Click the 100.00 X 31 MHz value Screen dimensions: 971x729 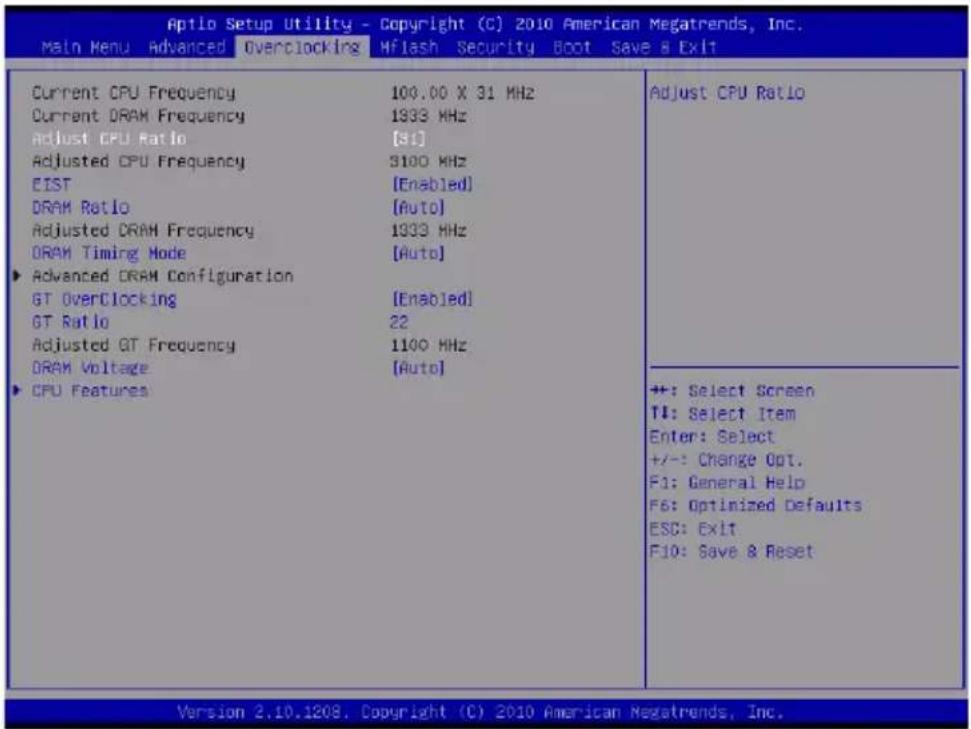click(x=462, y=93)
